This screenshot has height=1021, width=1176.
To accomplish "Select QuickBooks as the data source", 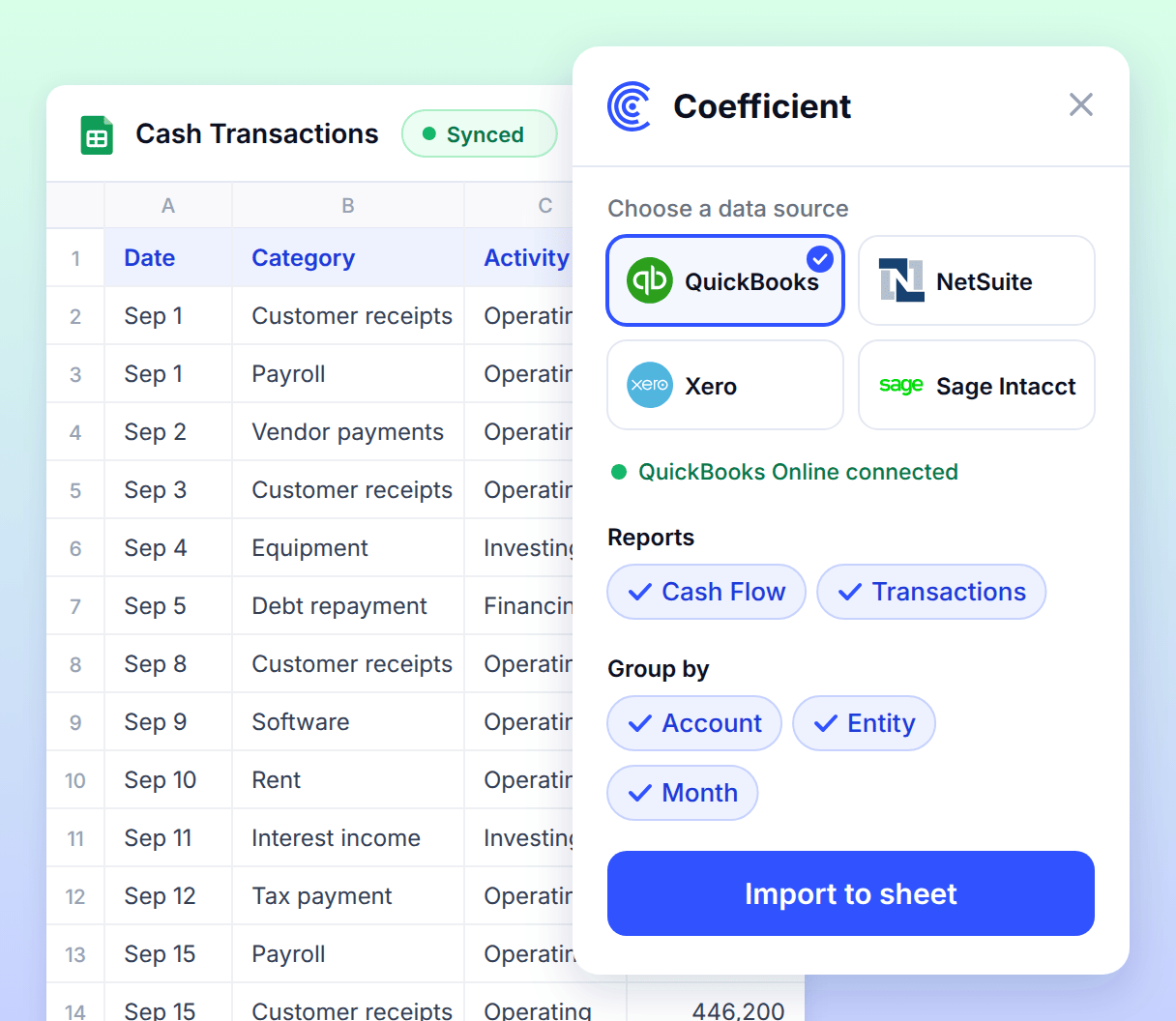I will [725, 280].
